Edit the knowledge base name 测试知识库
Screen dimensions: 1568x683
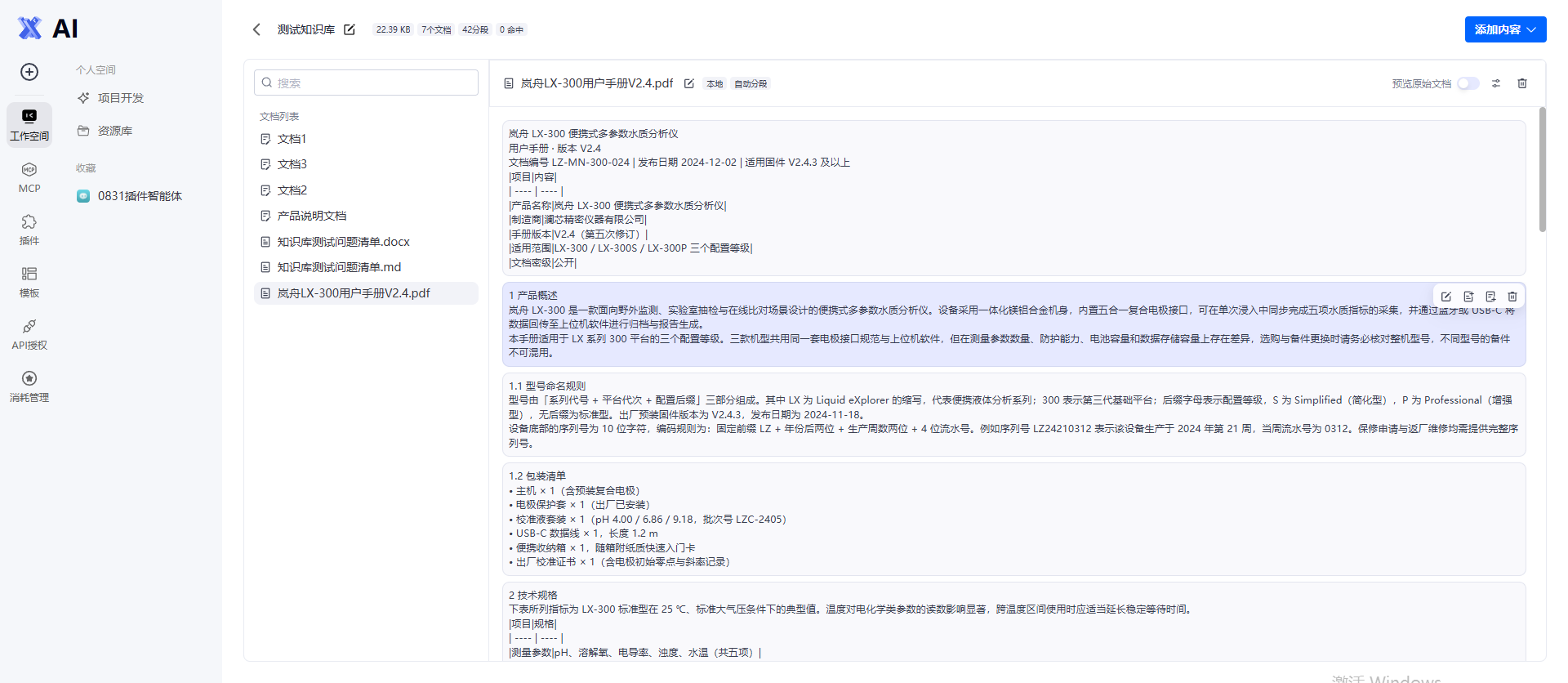click(x=350, y=29)
